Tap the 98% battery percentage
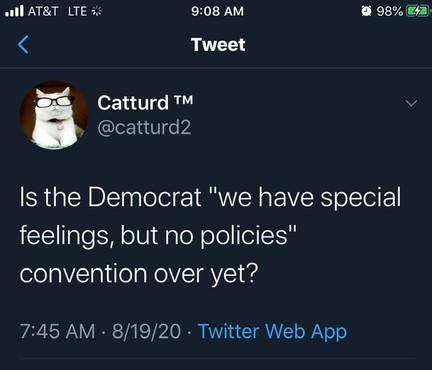The width and height of the screenshot is (432, 370). tap(390, 12)
